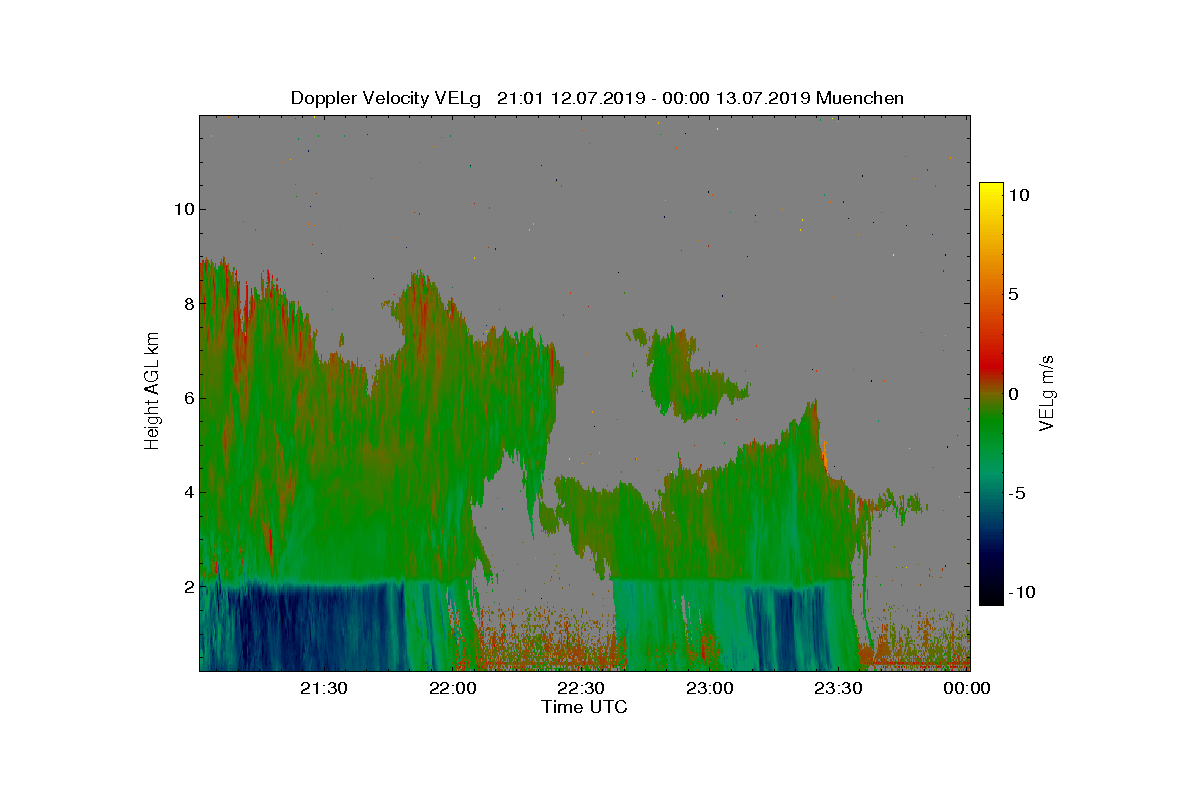
Task: Select the 22:30 time tick label
Action: 583,688
